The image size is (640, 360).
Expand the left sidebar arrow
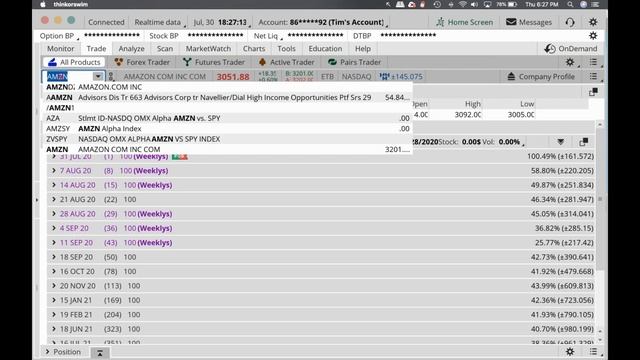[x=37, y=200]
